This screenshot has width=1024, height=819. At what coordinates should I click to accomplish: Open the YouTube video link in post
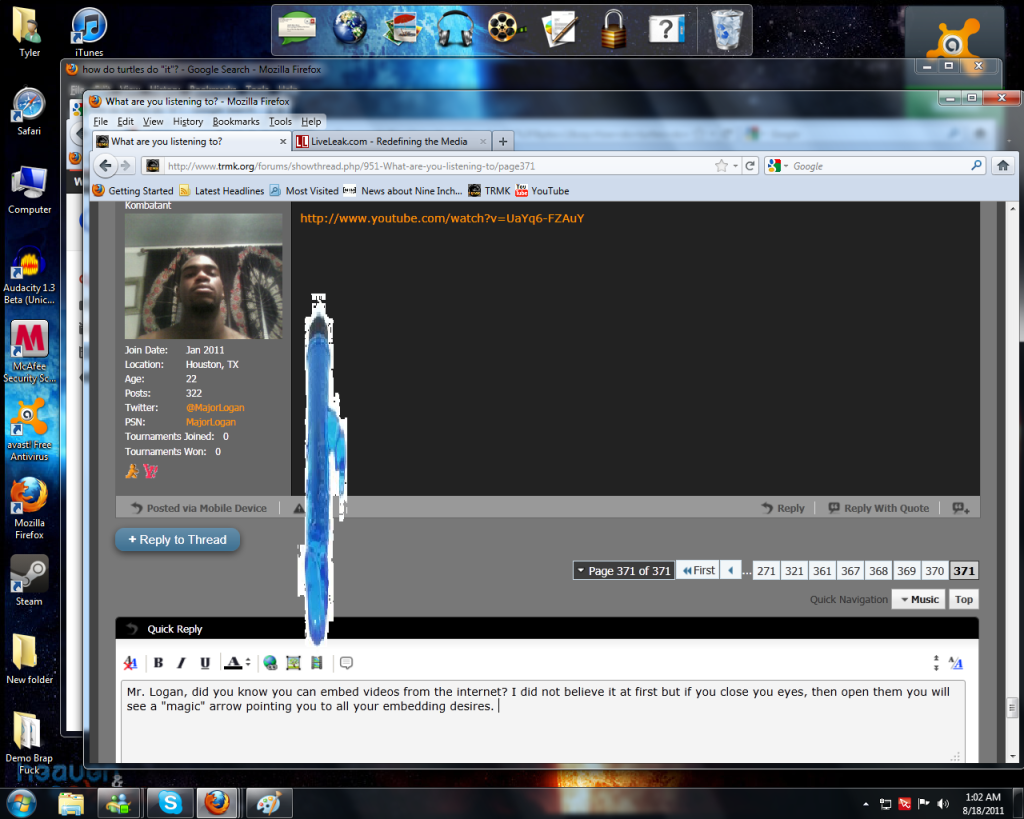point(441,218)
